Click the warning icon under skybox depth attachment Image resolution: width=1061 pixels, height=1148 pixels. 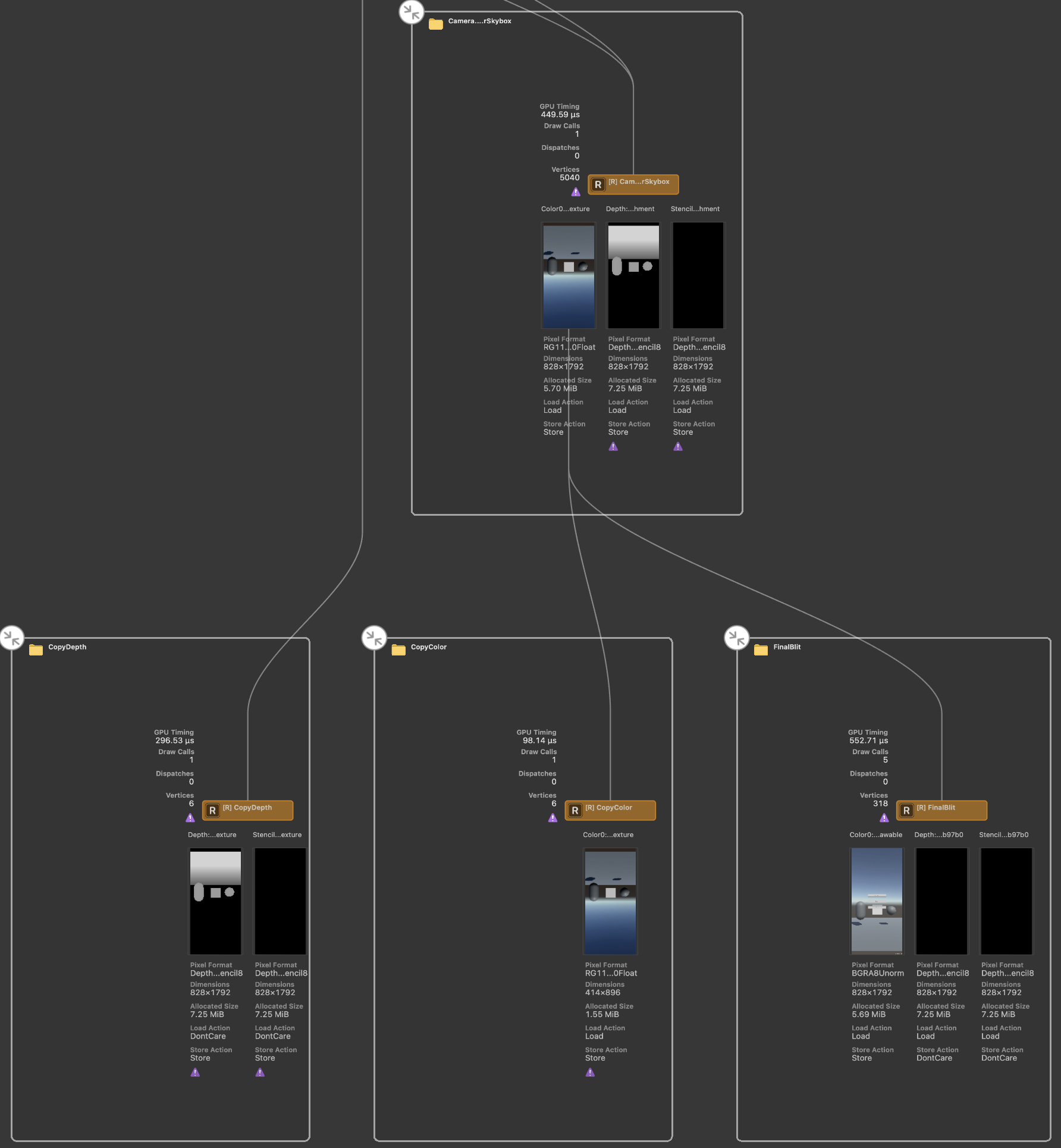pyautogui.click(x=613, y=446)
